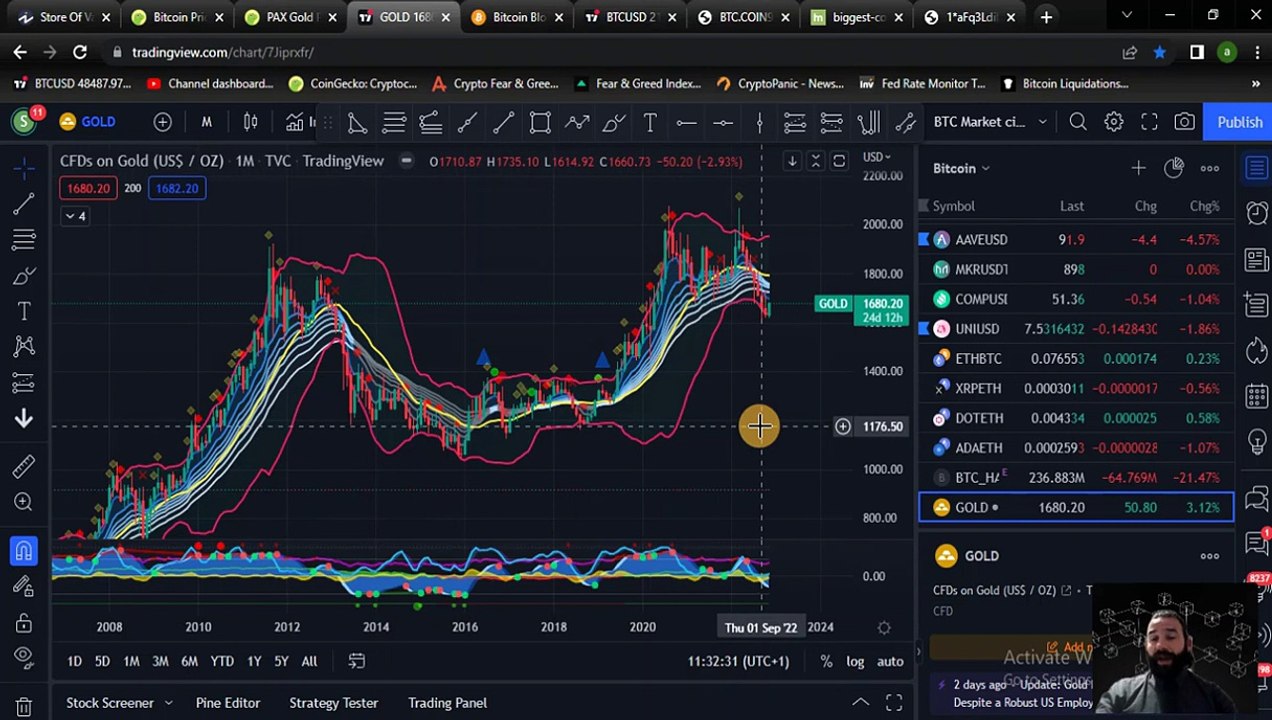Open the Fibonacci/gann tools in left sidebar
The image size is (1272, 720).
24,240
